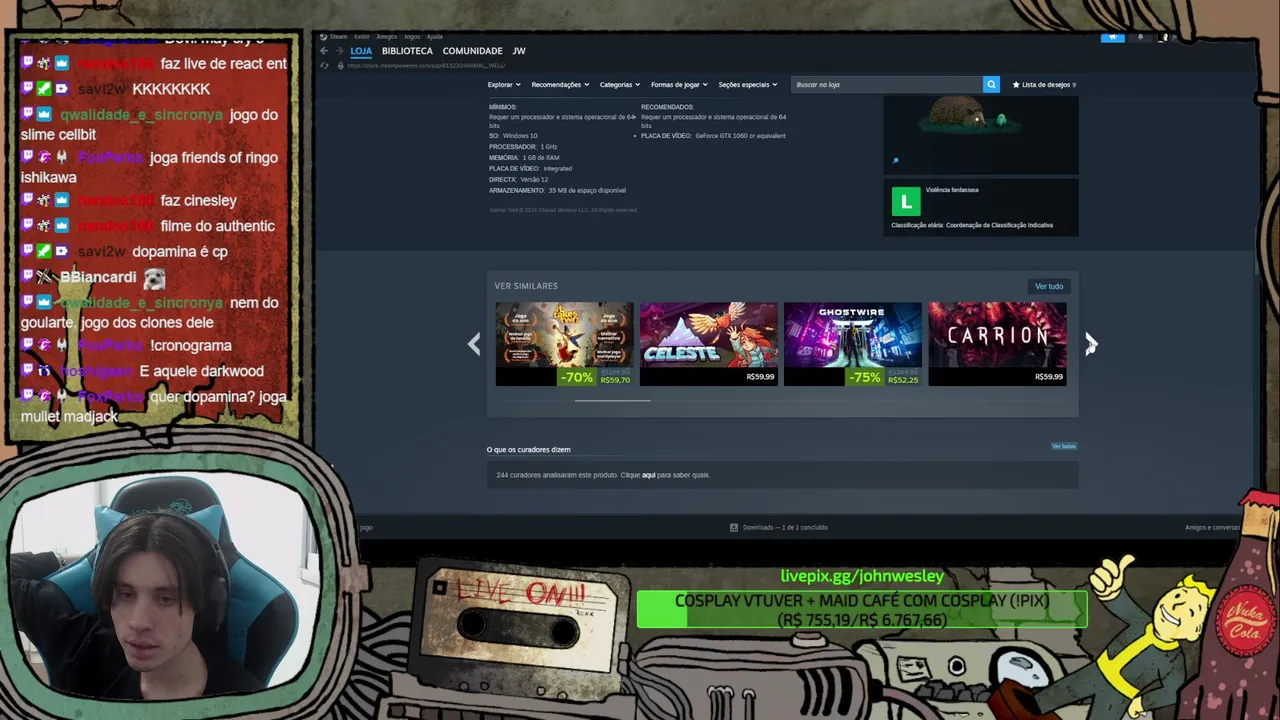Open the Celeste game card
This screenshot has height=720, width=1280.
coord(708,344)
